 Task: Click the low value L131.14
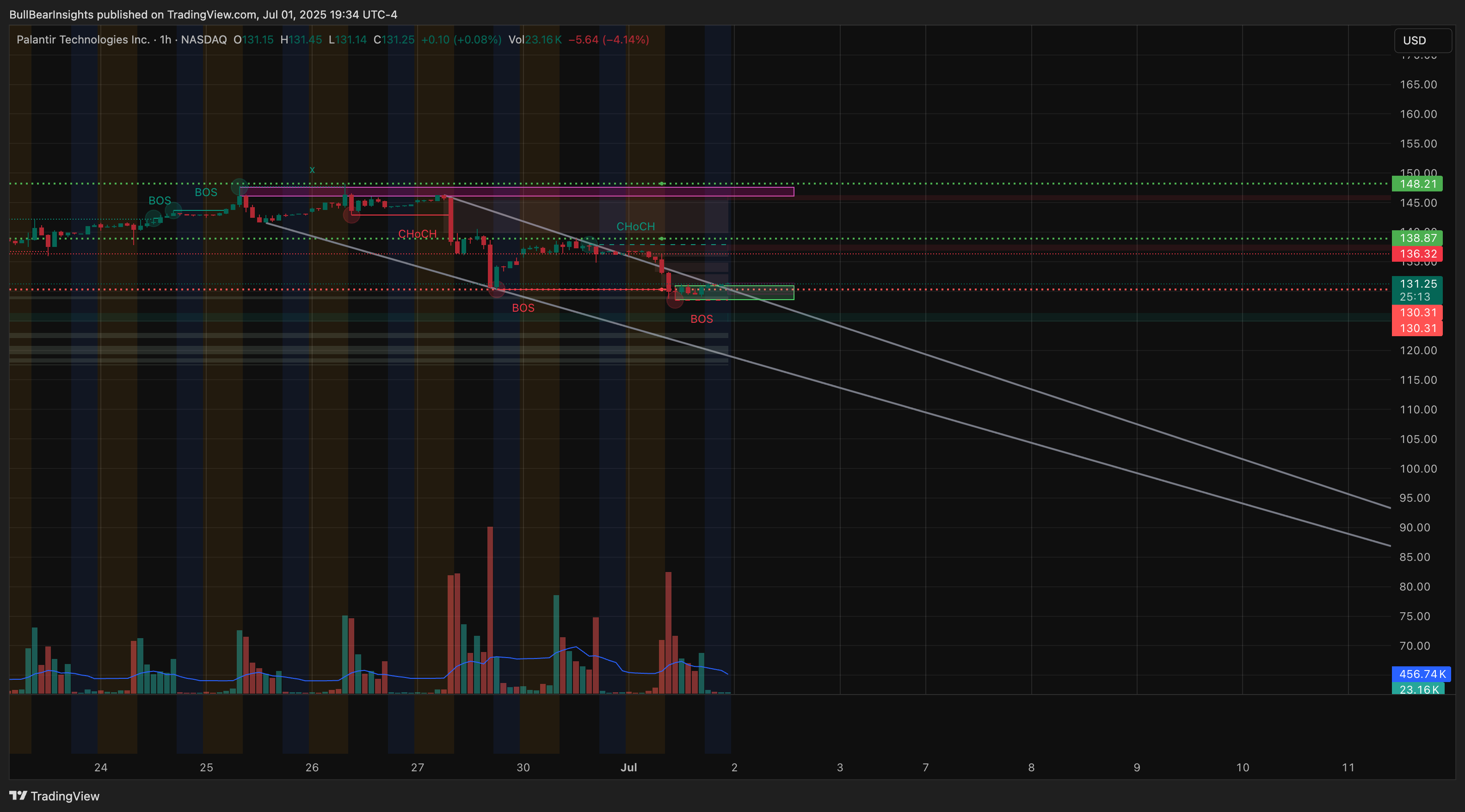(x=348, y=40)
